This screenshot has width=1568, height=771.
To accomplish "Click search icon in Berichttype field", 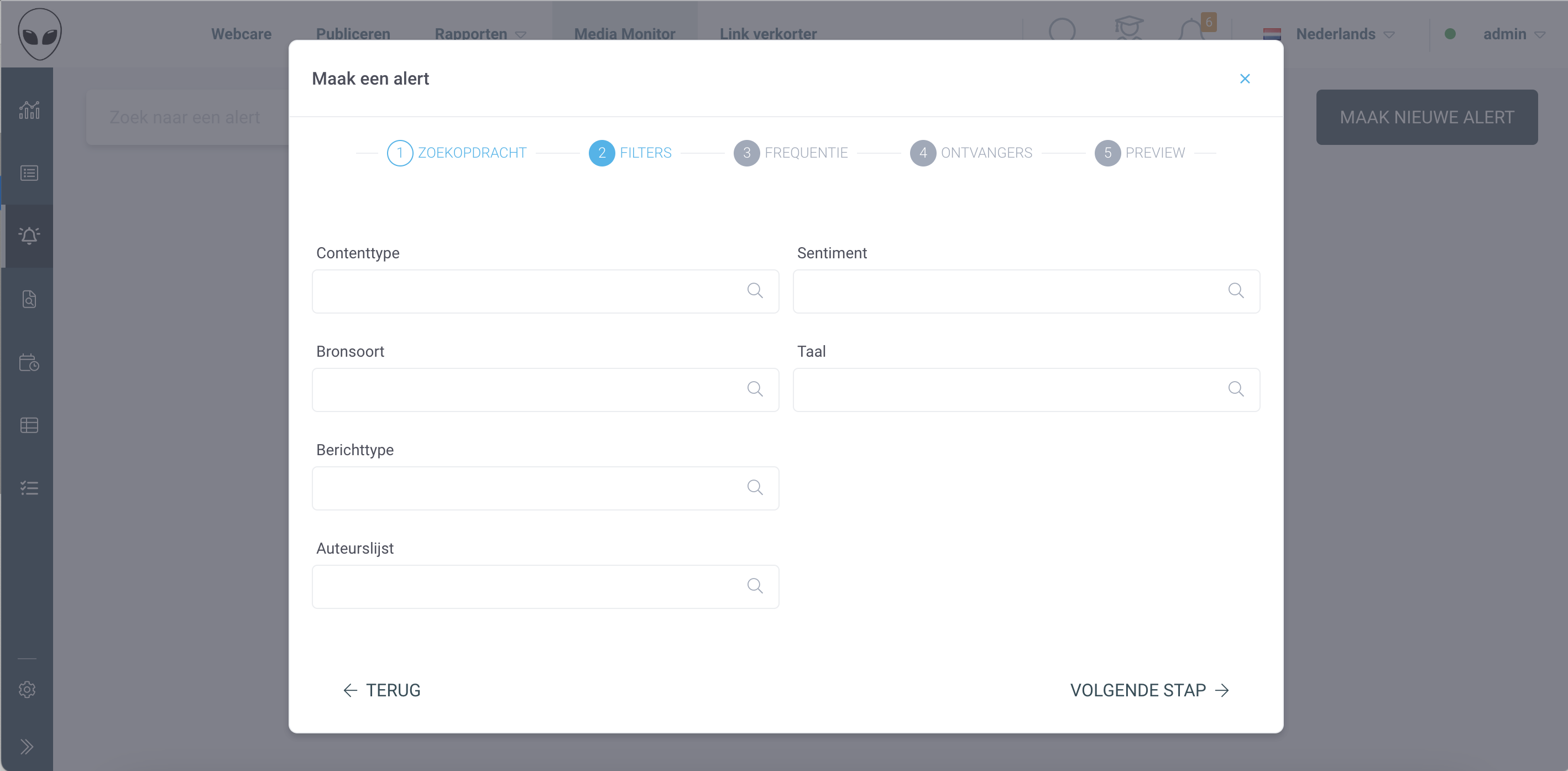I will tap(755, 487).
